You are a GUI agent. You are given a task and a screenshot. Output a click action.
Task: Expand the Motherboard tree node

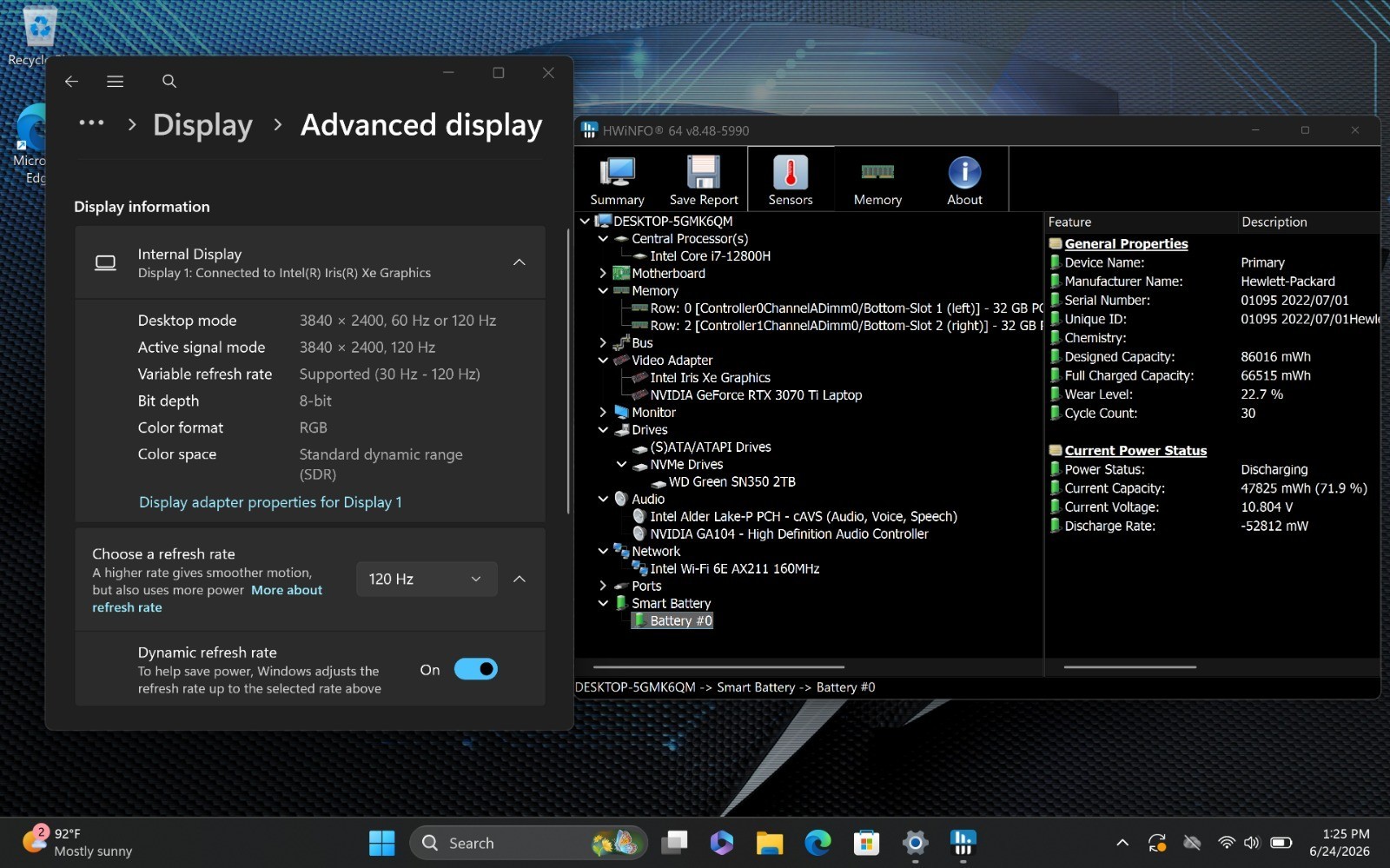point(603,273)
